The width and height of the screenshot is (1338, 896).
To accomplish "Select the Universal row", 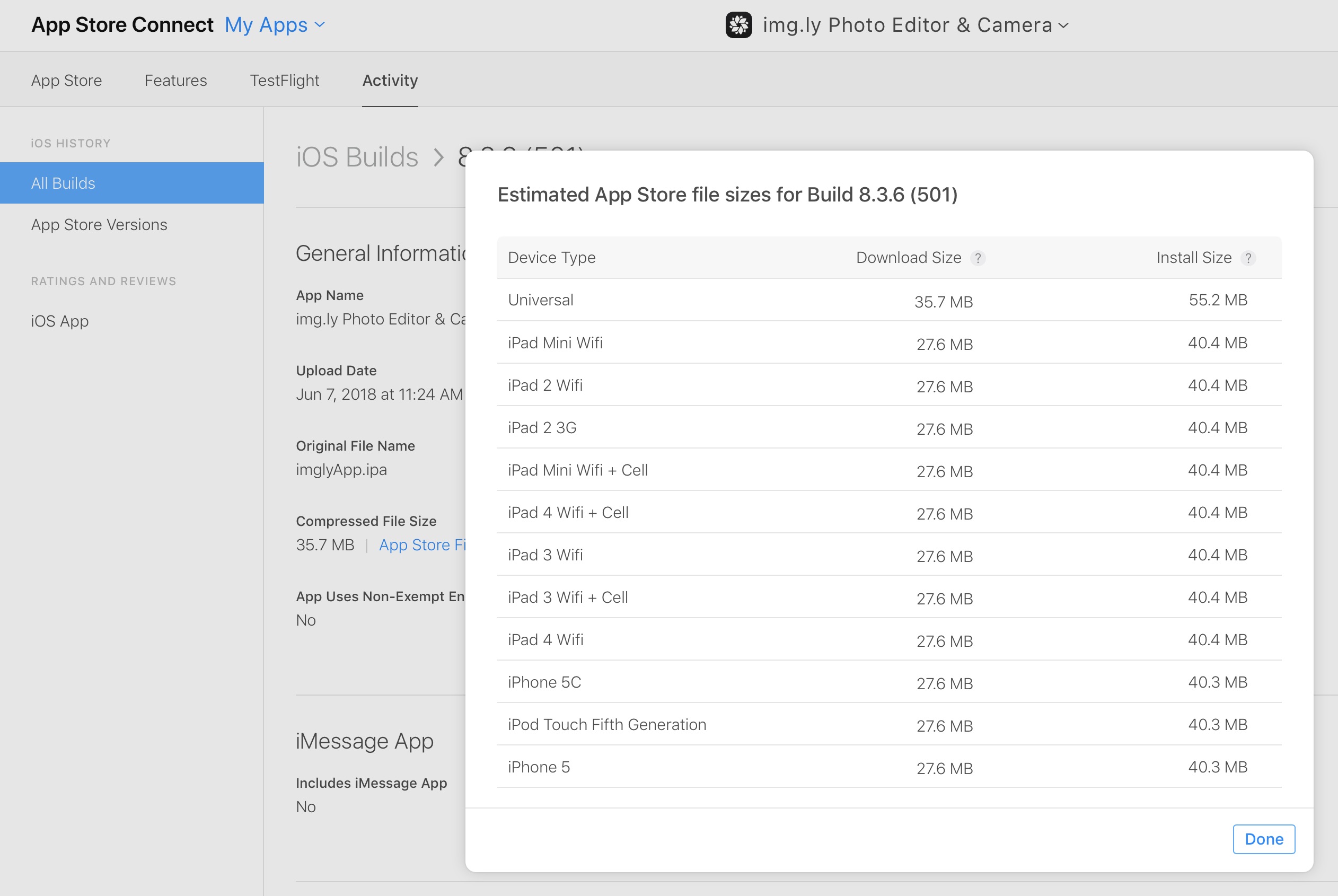I will tap(889, 300).
